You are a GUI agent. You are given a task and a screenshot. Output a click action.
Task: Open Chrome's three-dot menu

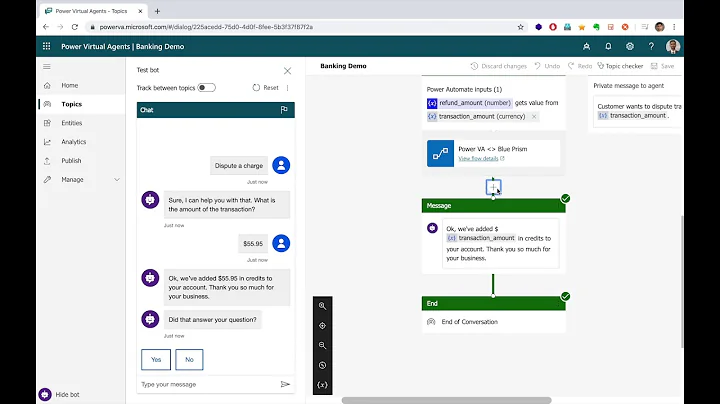tap(674, 27)
